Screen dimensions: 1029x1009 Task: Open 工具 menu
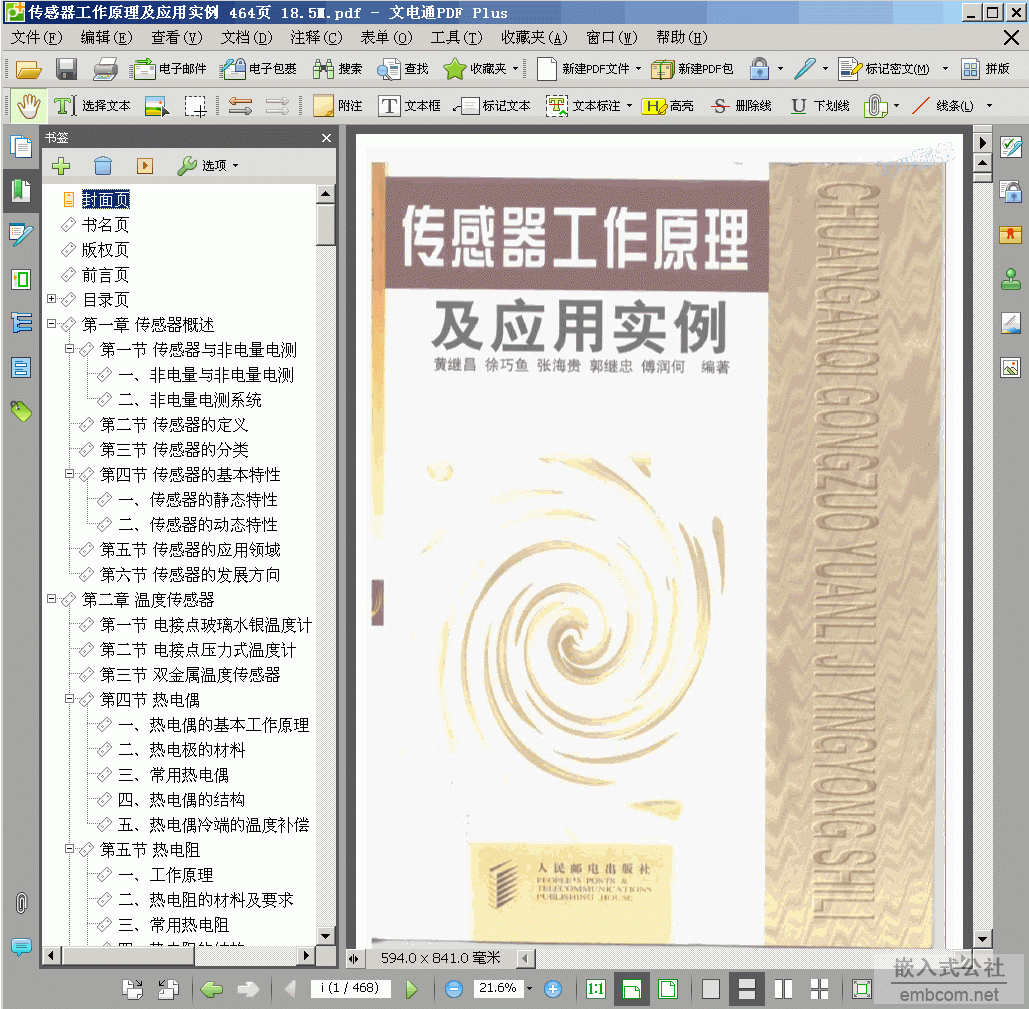(456, 38)
